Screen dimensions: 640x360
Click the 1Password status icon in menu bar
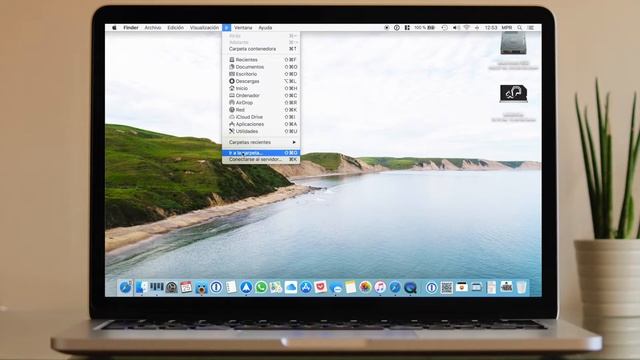397,28
